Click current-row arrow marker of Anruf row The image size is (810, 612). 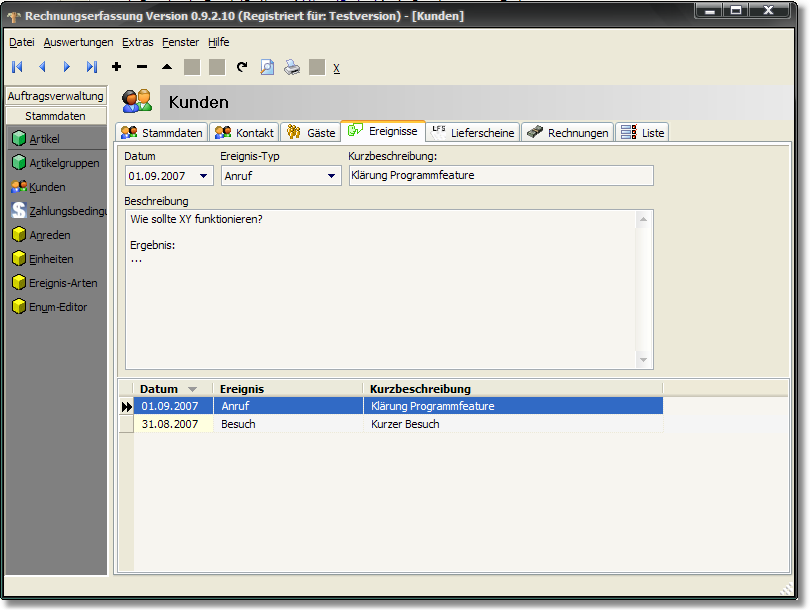pyautogui.click(x=127, y=406)
